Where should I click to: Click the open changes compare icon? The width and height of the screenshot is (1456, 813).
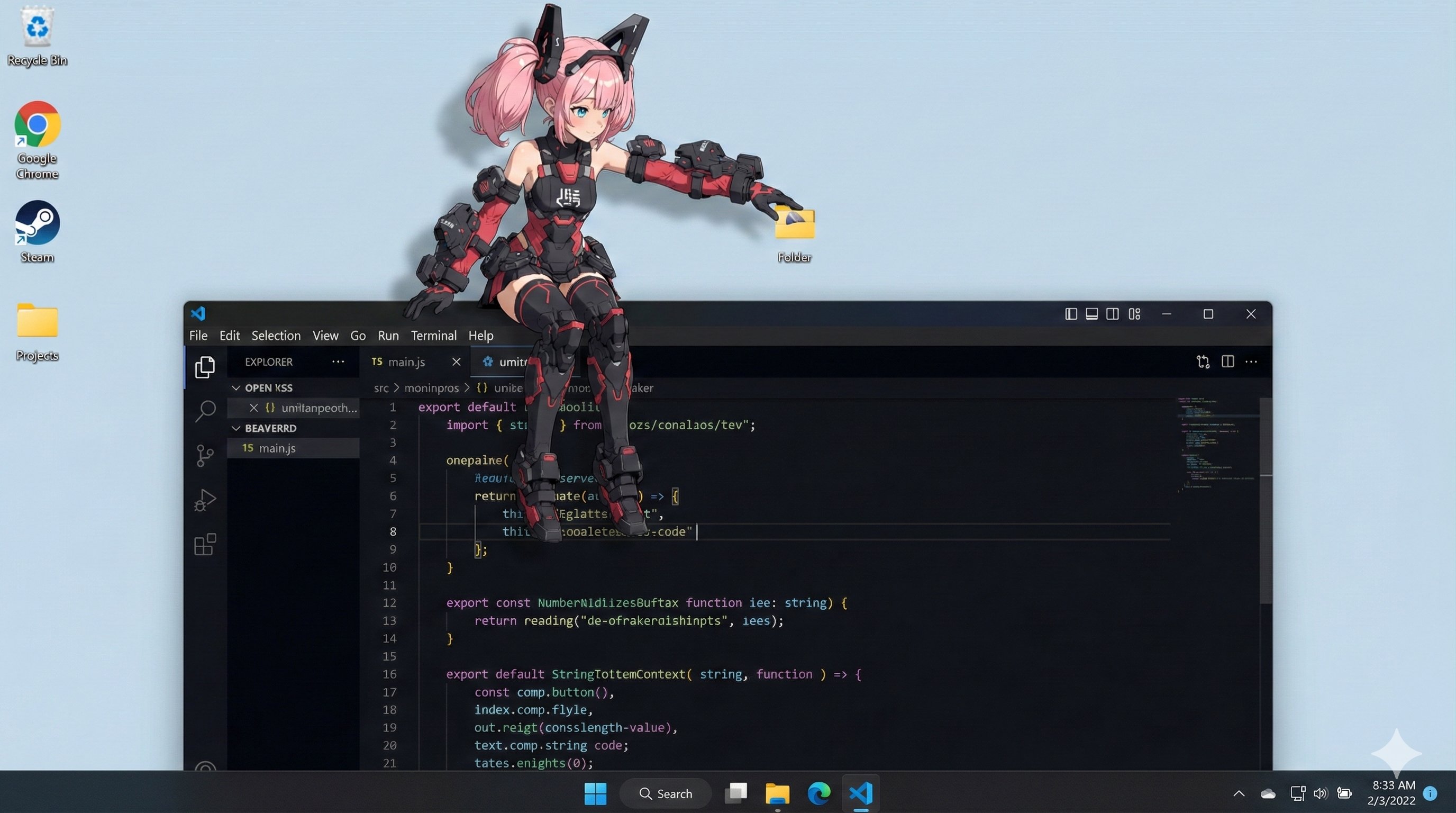pos(1203,362)
